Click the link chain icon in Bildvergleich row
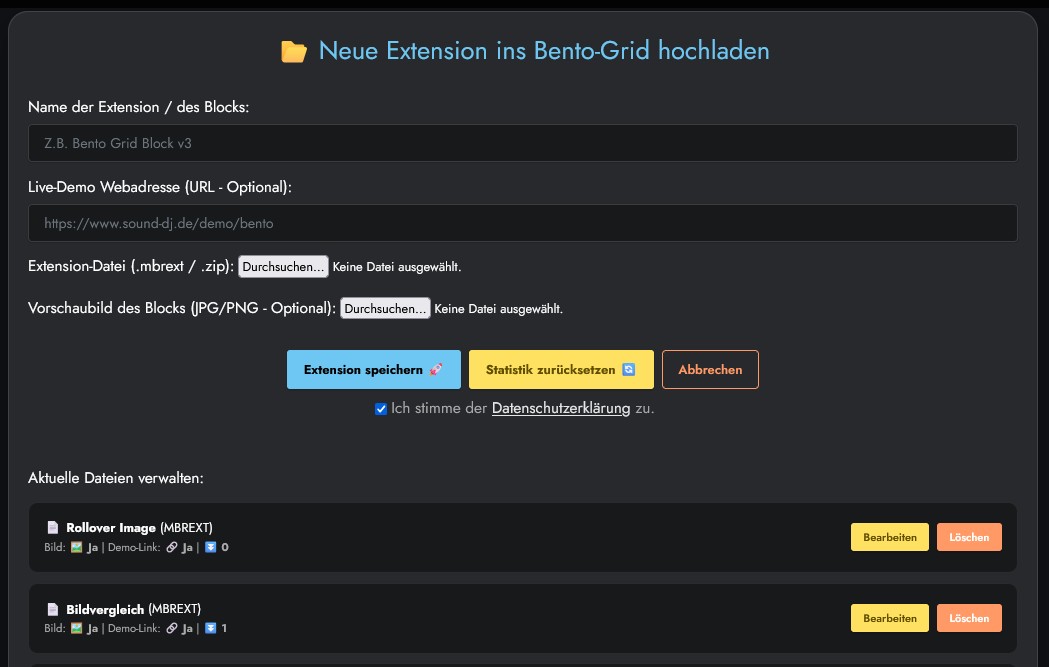The height and width of the screenshot is (667, 1049). (172, 628)
